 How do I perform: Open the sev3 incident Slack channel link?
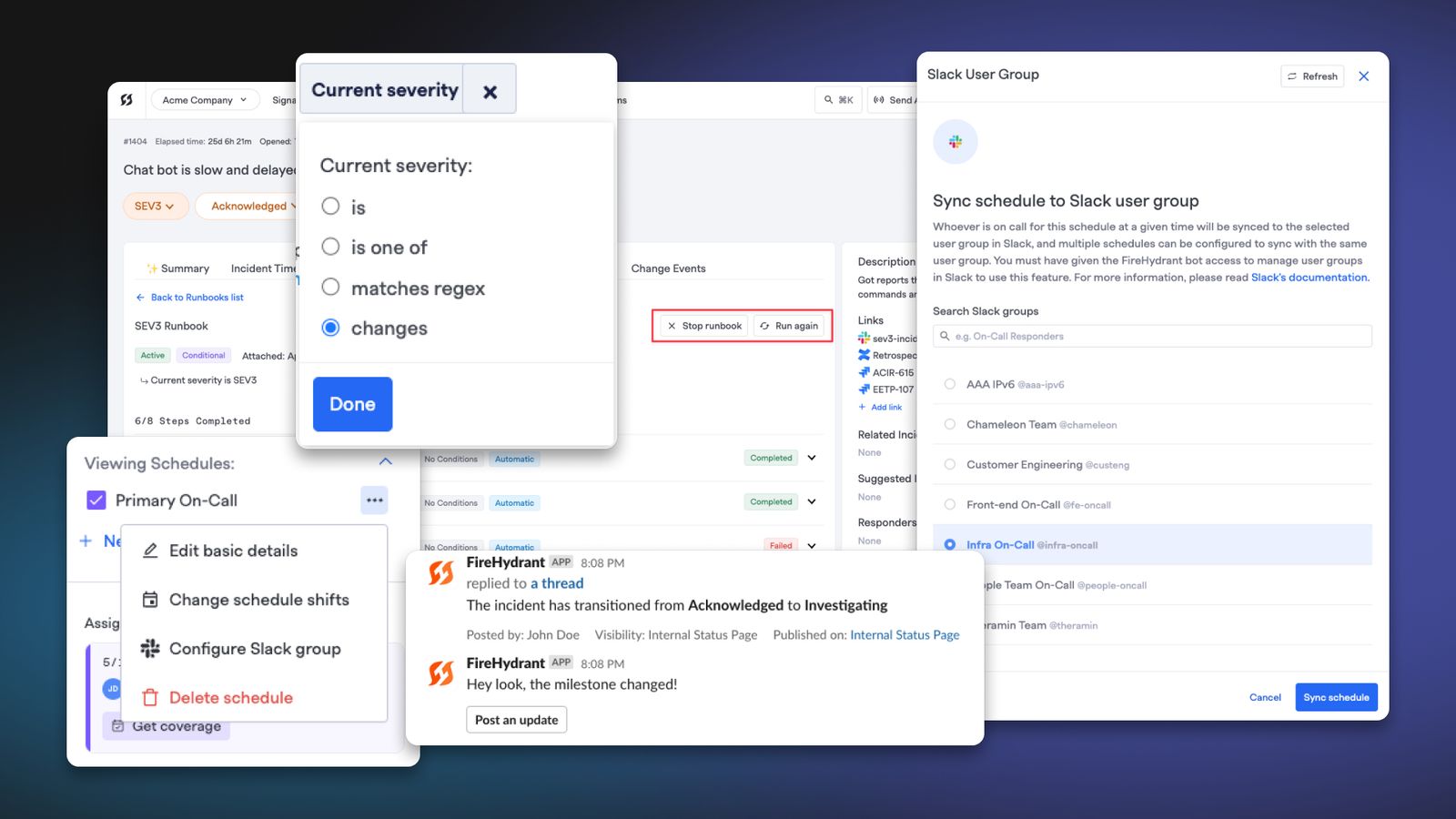tap(887, 339)
